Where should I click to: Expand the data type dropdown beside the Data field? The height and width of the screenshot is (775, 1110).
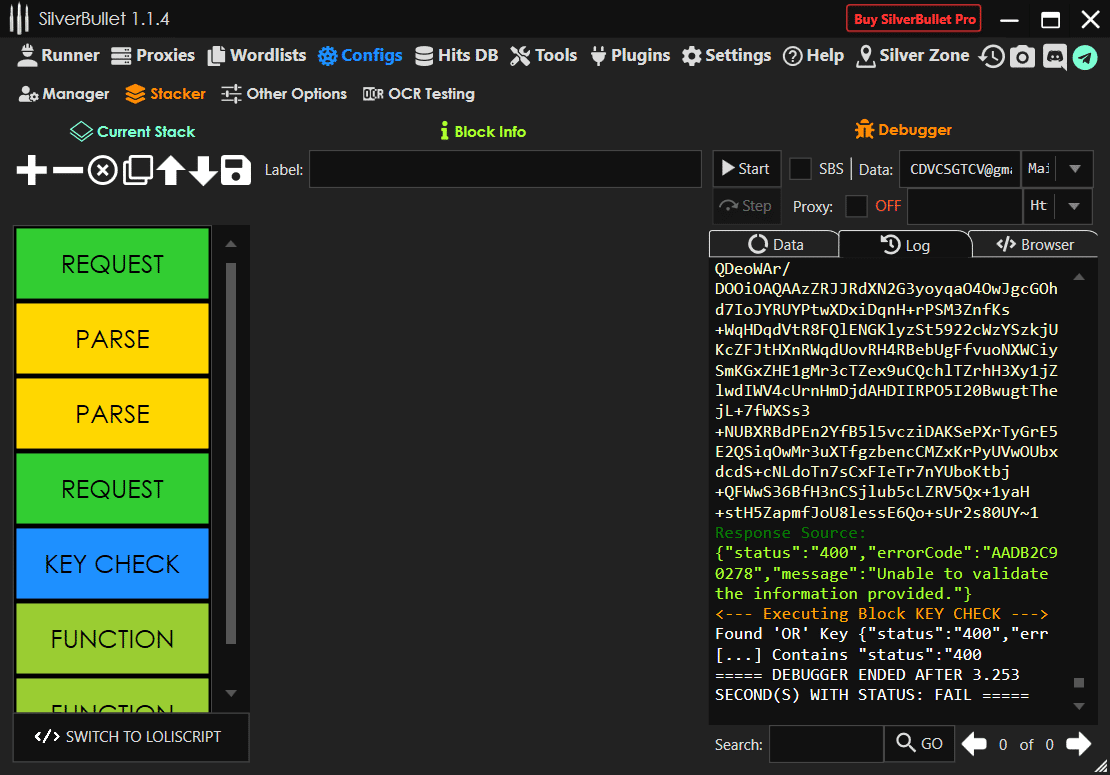click(x=1074, y=169)
